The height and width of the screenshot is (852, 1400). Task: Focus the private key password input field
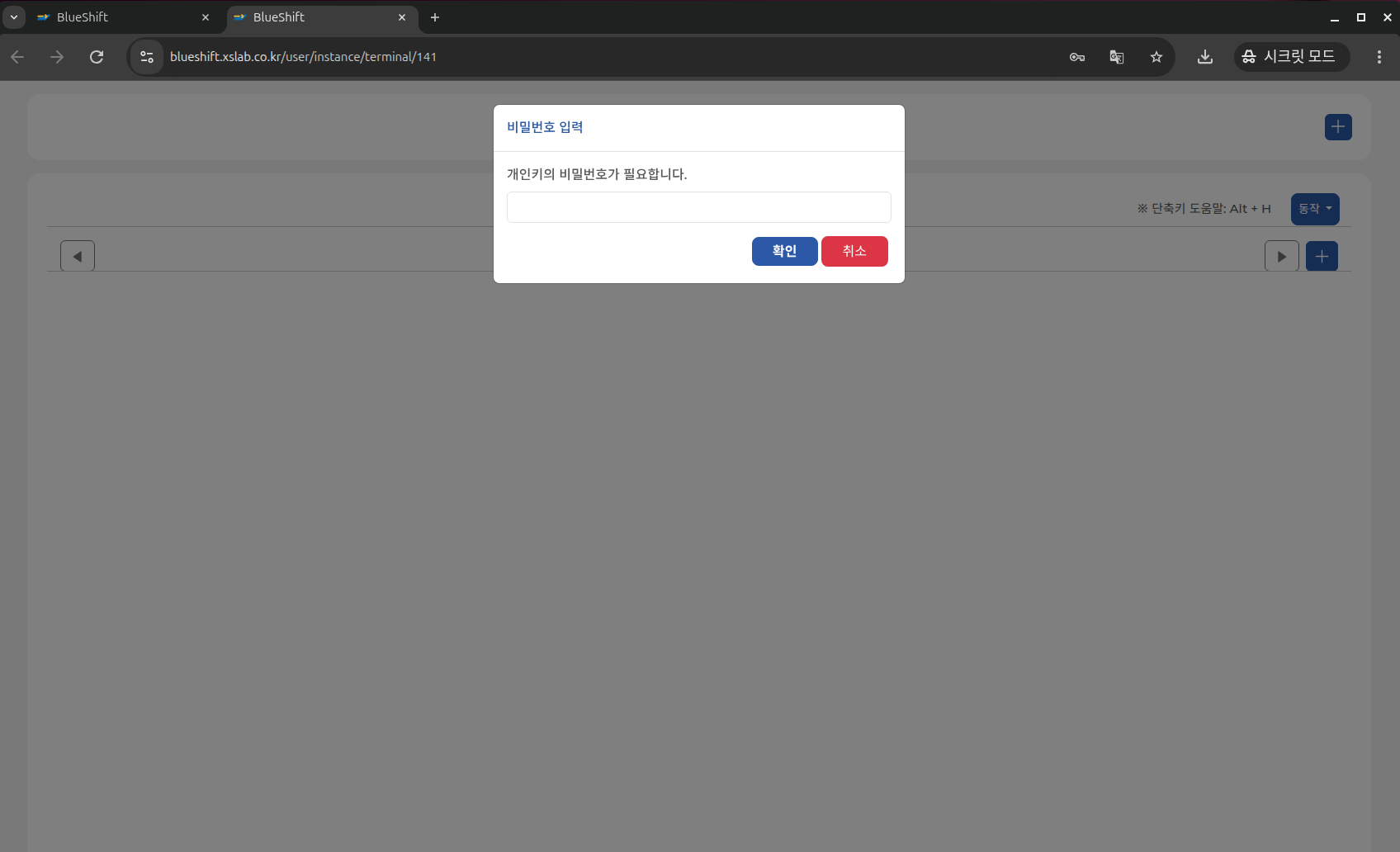(x=698, y=207)
